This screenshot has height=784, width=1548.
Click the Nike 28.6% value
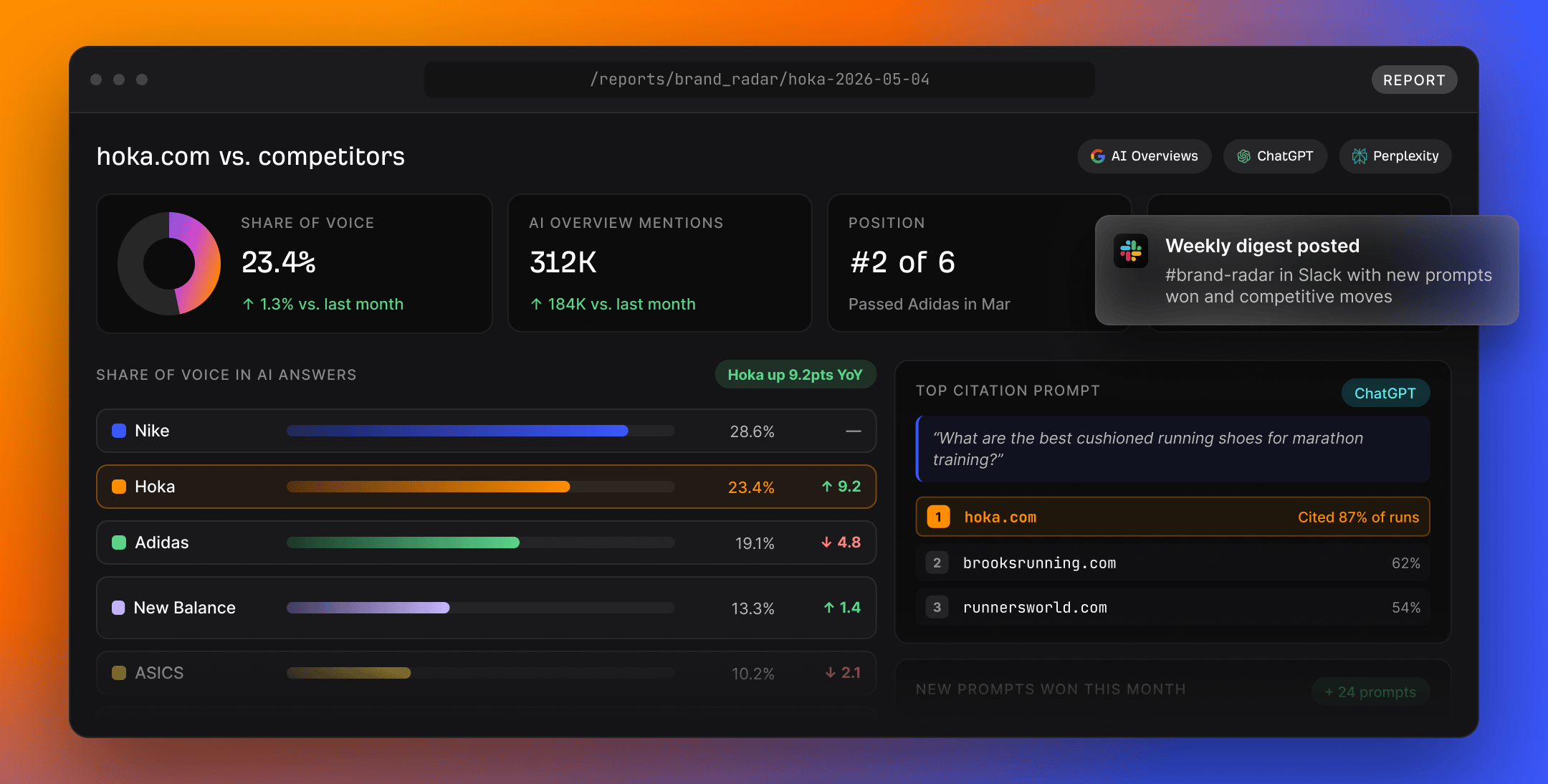tap(752, 431)
